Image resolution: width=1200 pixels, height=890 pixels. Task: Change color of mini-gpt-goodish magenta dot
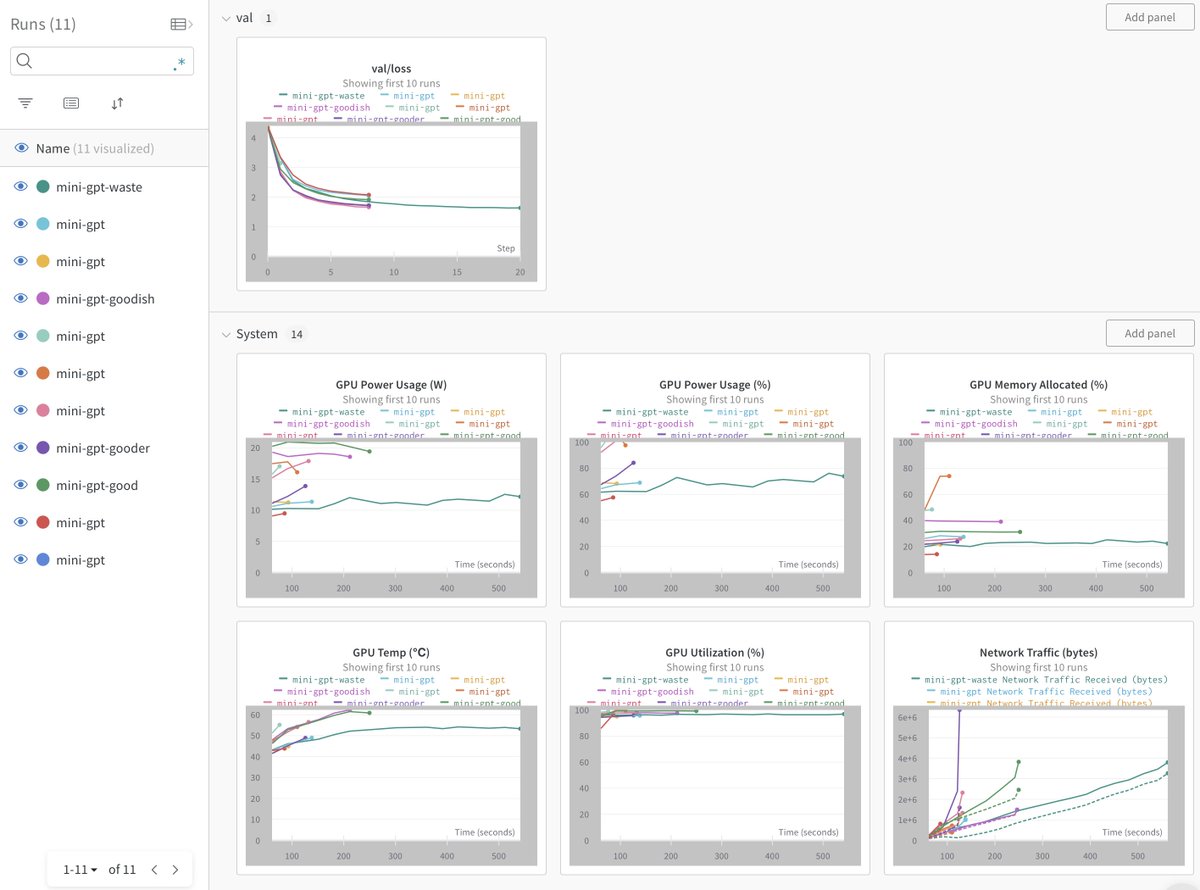coord(43,299)
